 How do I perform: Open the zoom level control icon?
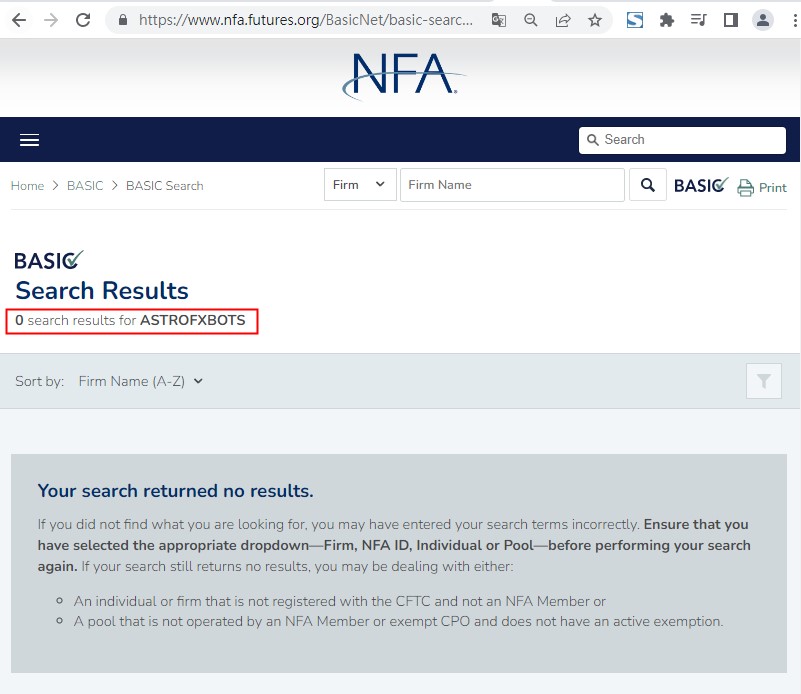click(531, 20)
